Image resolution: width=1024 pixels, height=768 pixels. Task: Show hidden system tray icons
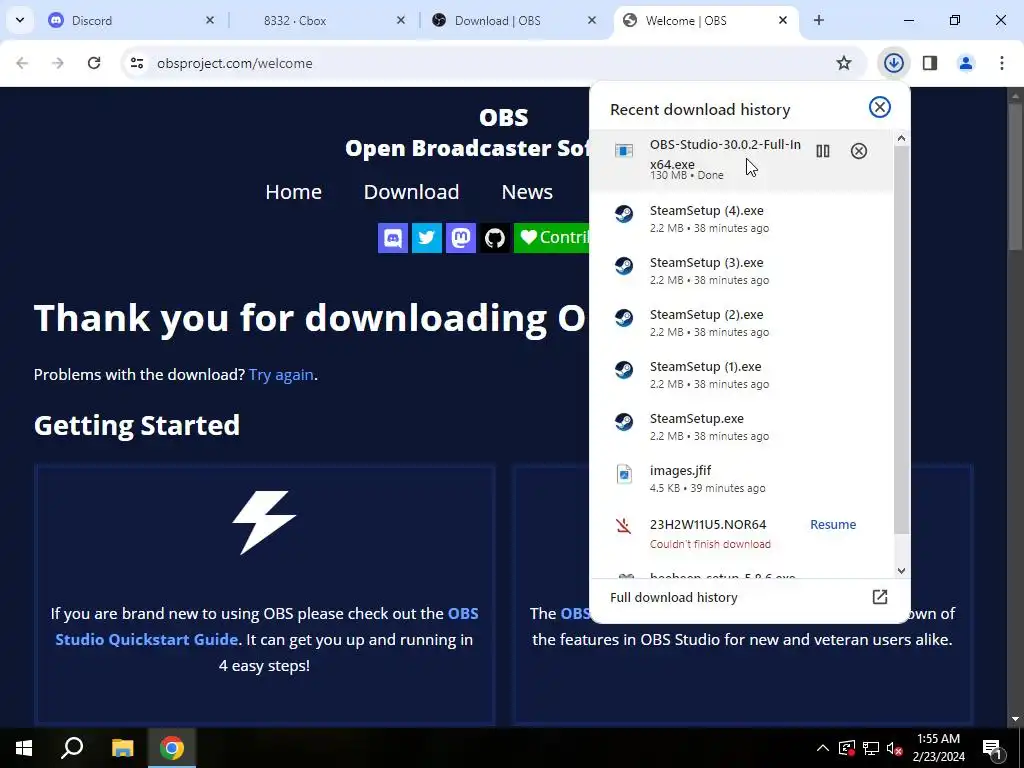[x=823, y=748]
